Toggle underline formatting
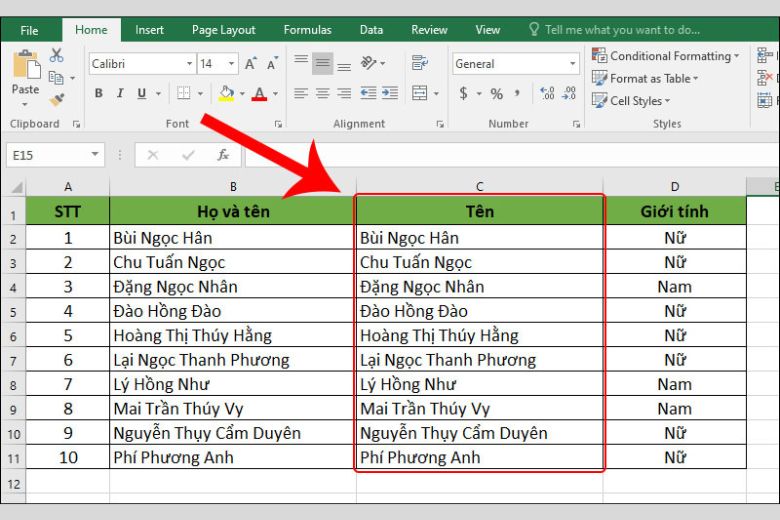This screenshot has height=520, width=780. point(142,93)
